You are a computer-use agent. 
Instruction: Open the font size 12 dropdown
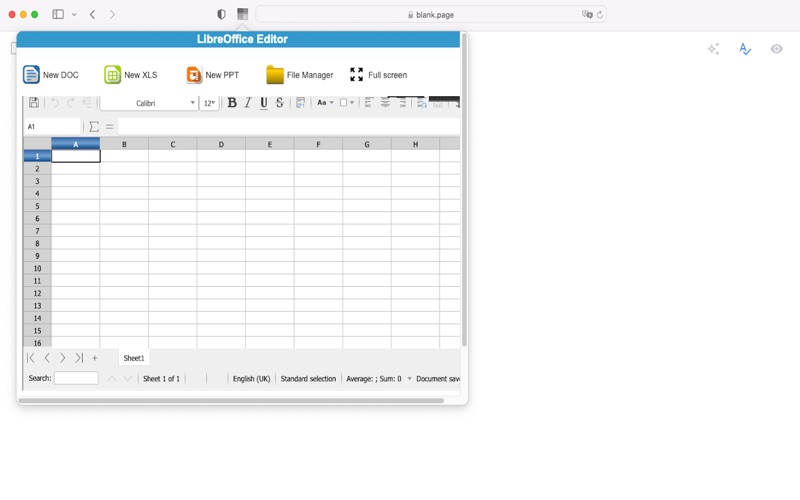(x=209, y=103)
